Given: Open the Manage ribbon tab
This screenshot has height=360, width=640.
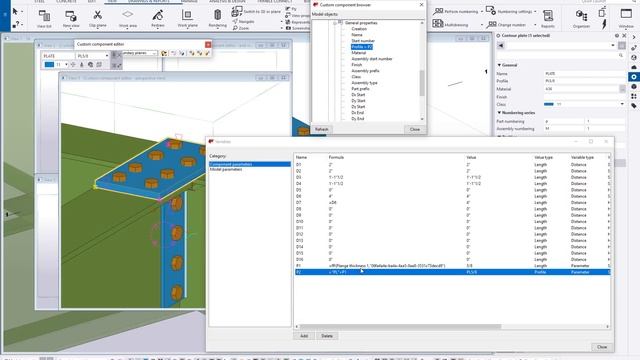Looking at the screenshot, I should [189, 2].
